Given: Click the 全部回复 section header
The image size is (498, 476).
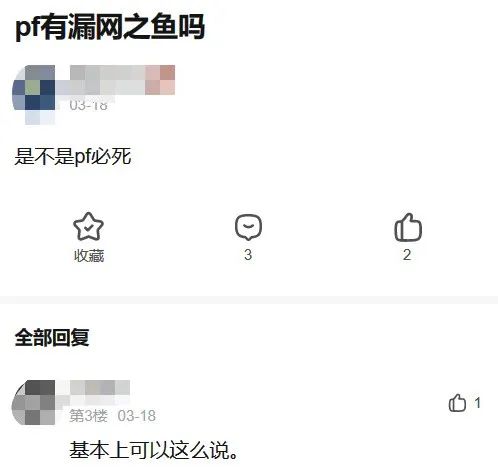Looking at the screenshot, I should point(52,337).
